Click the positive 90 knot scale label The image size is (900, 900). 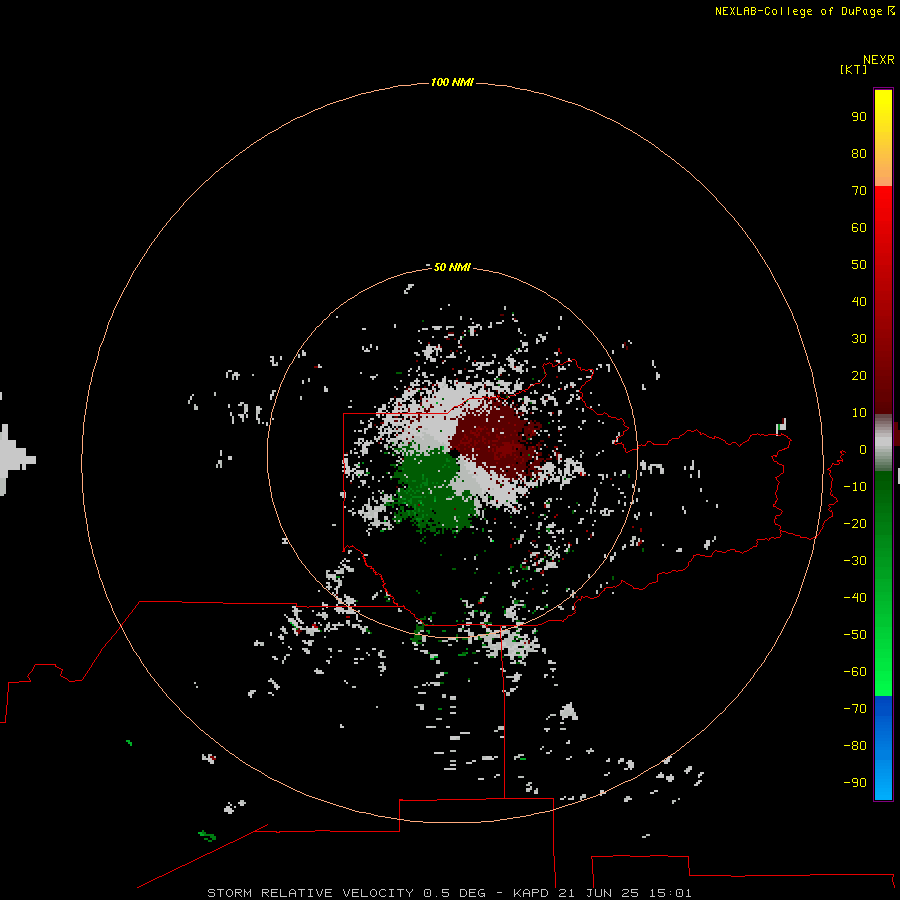(x=859, y=117)
